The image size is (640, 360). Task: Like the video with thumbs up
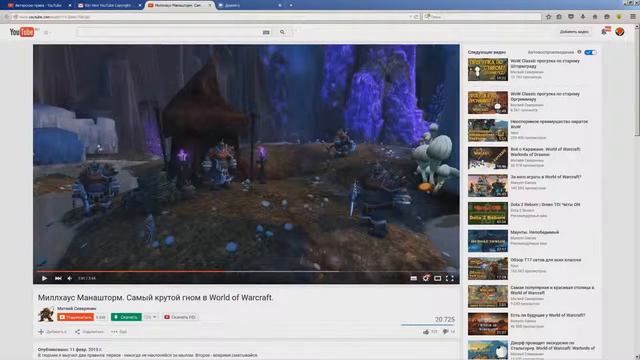[426, 332]
